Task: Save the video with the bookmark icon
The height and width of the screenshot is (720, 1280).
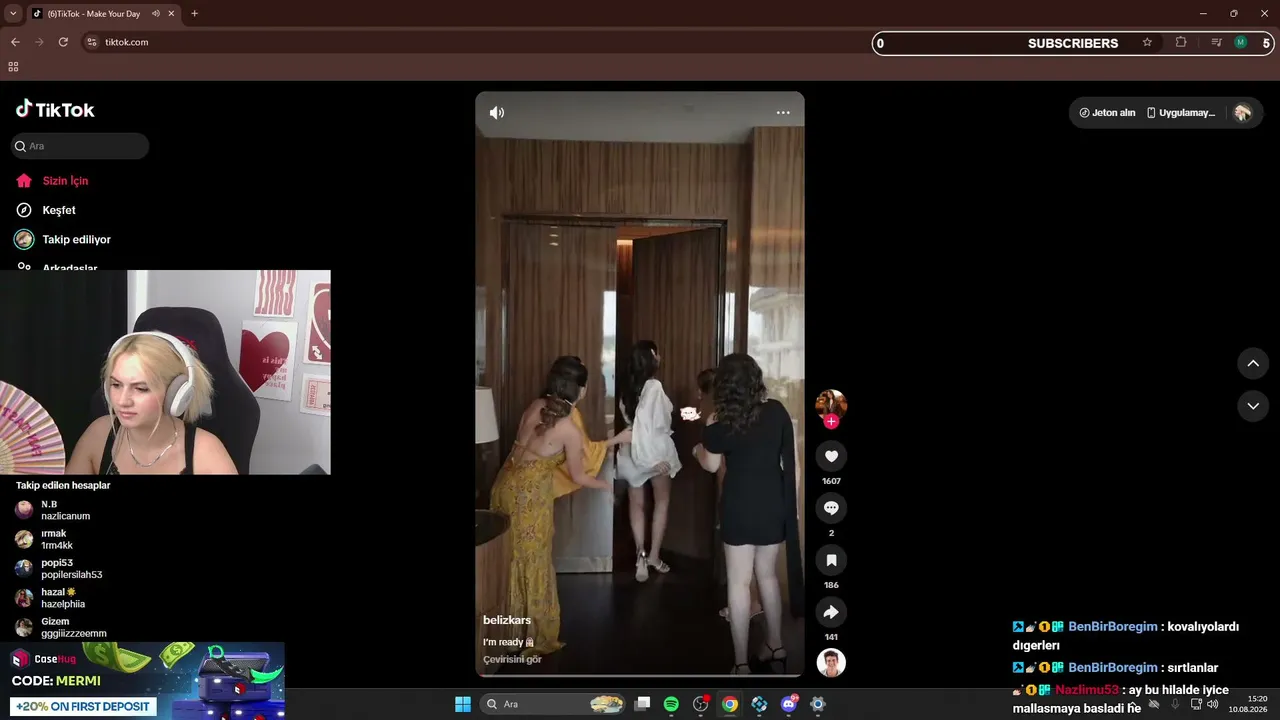Action: [x=831, y=560]
